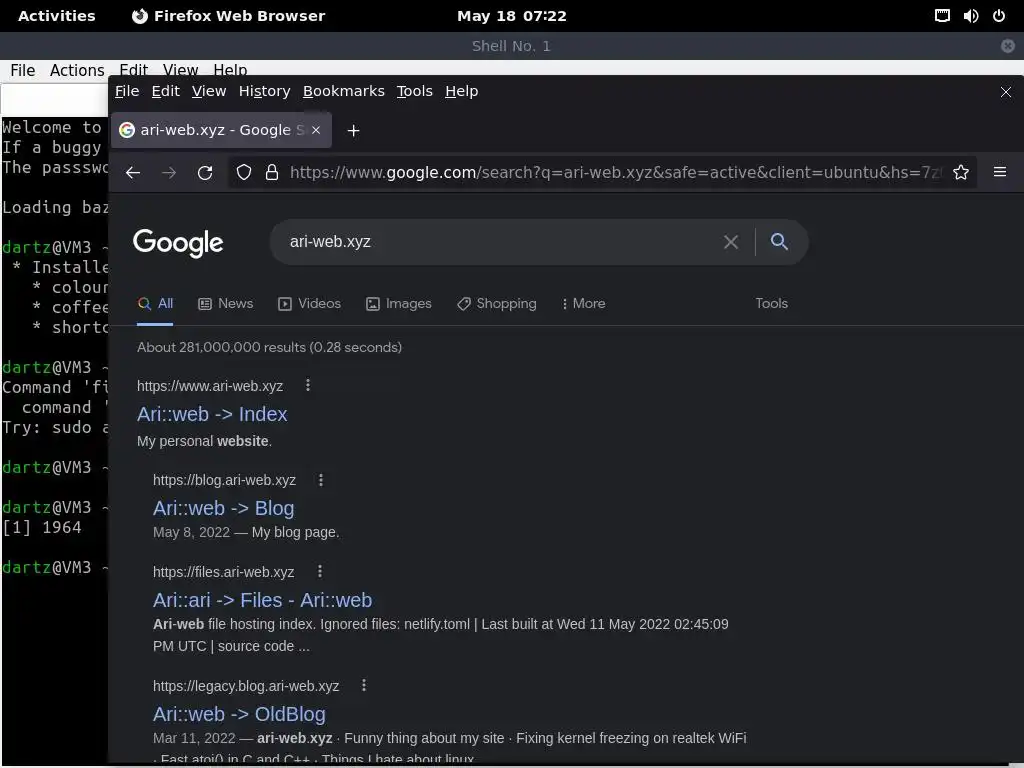Open Firefox View menu
Screen dimensions: 1024x768
pos(209,91)
